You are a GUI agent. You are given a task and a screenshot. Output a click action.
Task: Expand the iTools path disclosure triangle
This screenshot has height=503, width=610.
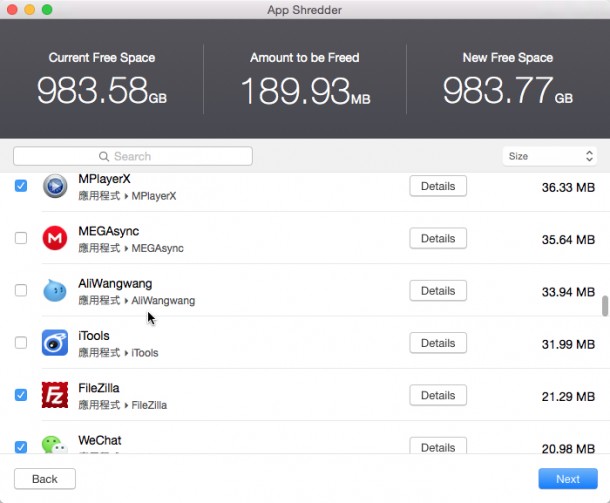pos(126,353)
